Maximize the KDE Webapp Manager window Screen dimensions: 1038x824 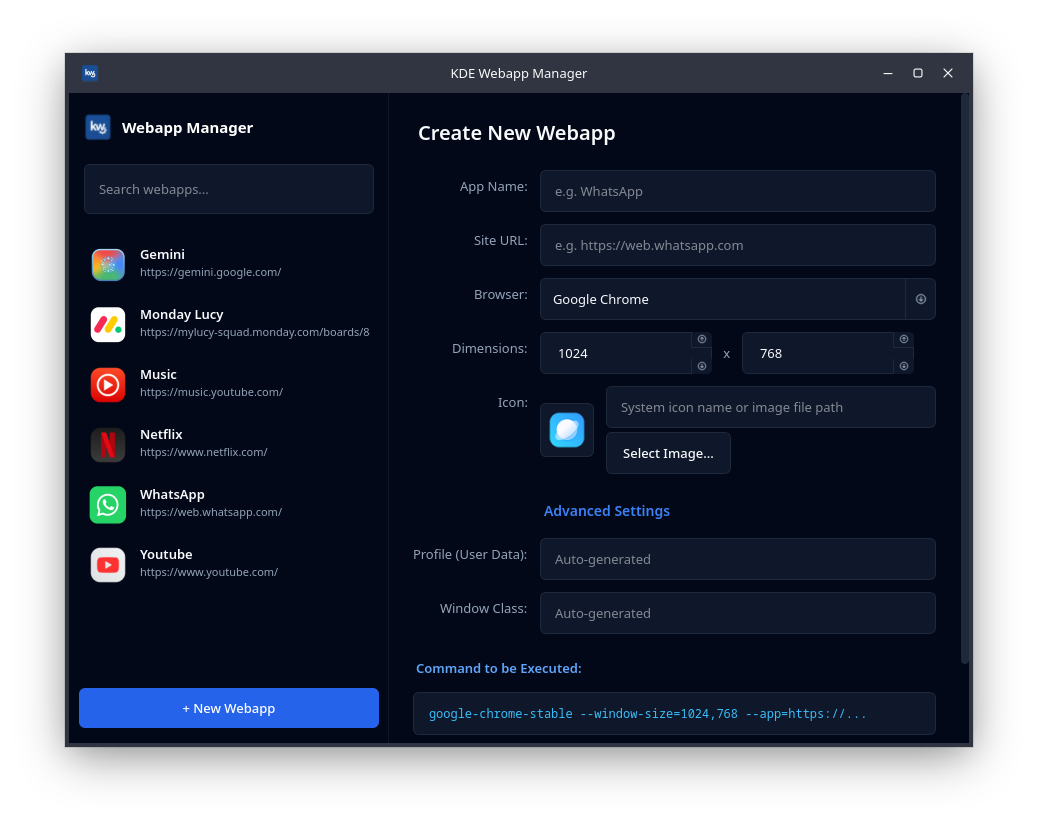(918, 73)
